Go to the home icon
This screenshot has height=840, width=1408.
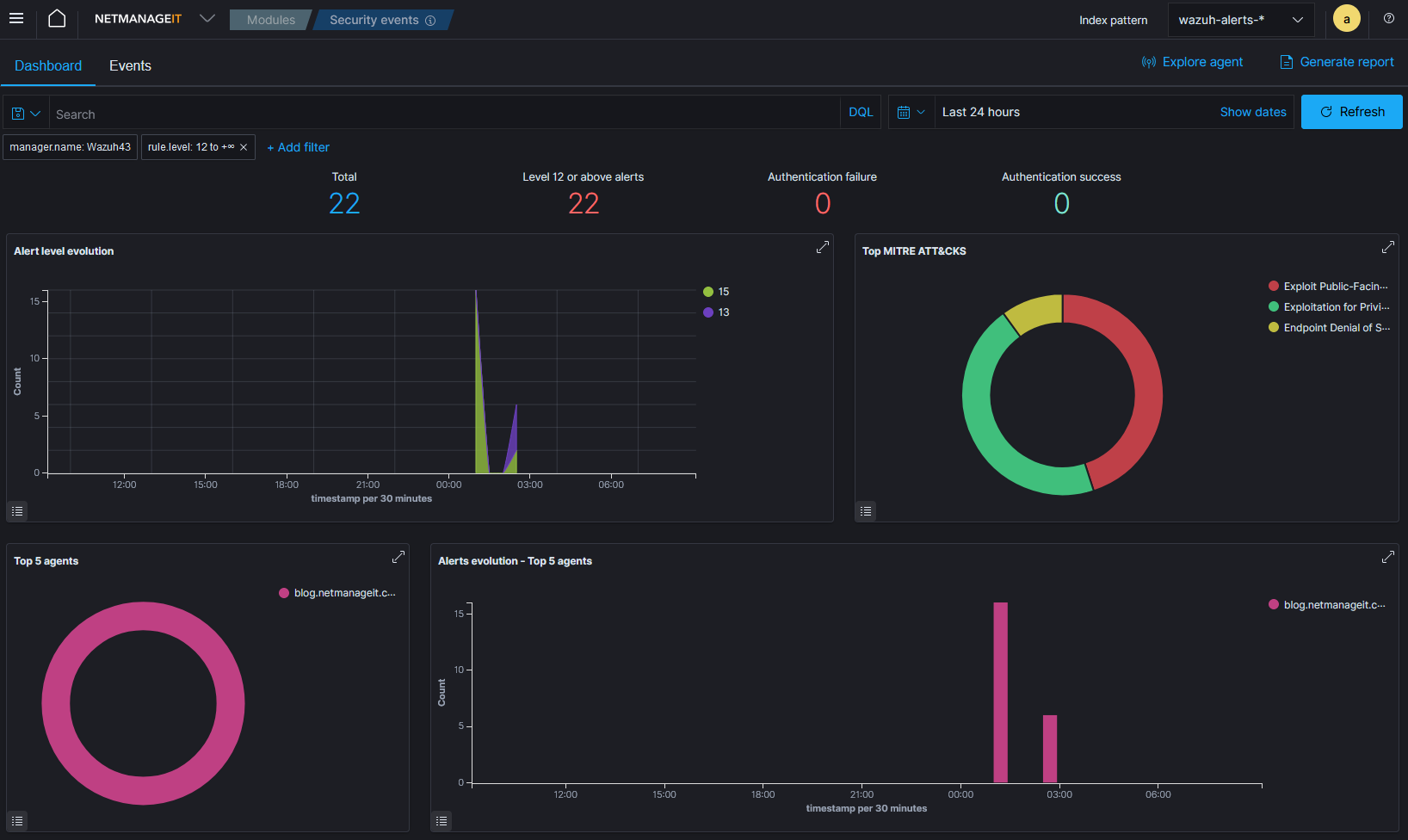pos(57,19)
